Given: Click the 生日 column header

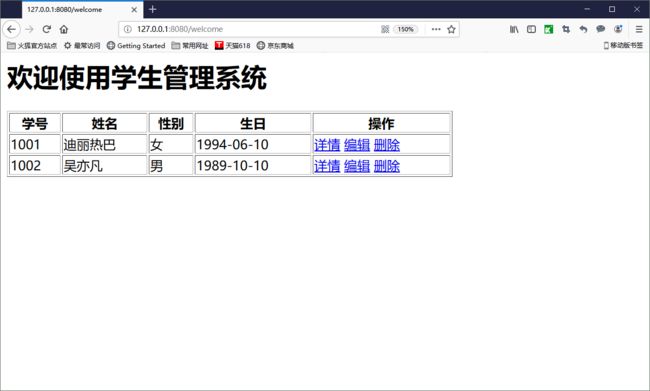Looking at the screenshot, I should 253,123.
